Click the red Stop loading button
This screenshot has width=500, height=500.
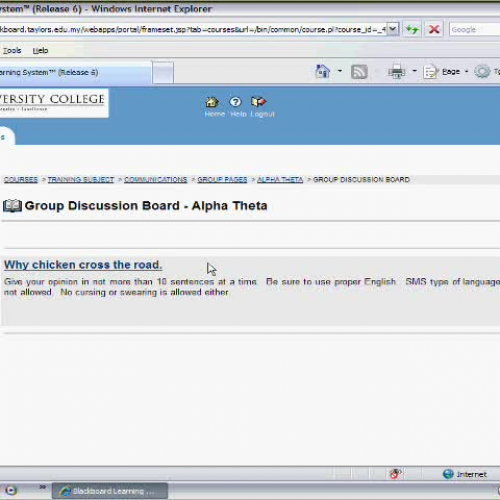[434, 30]
